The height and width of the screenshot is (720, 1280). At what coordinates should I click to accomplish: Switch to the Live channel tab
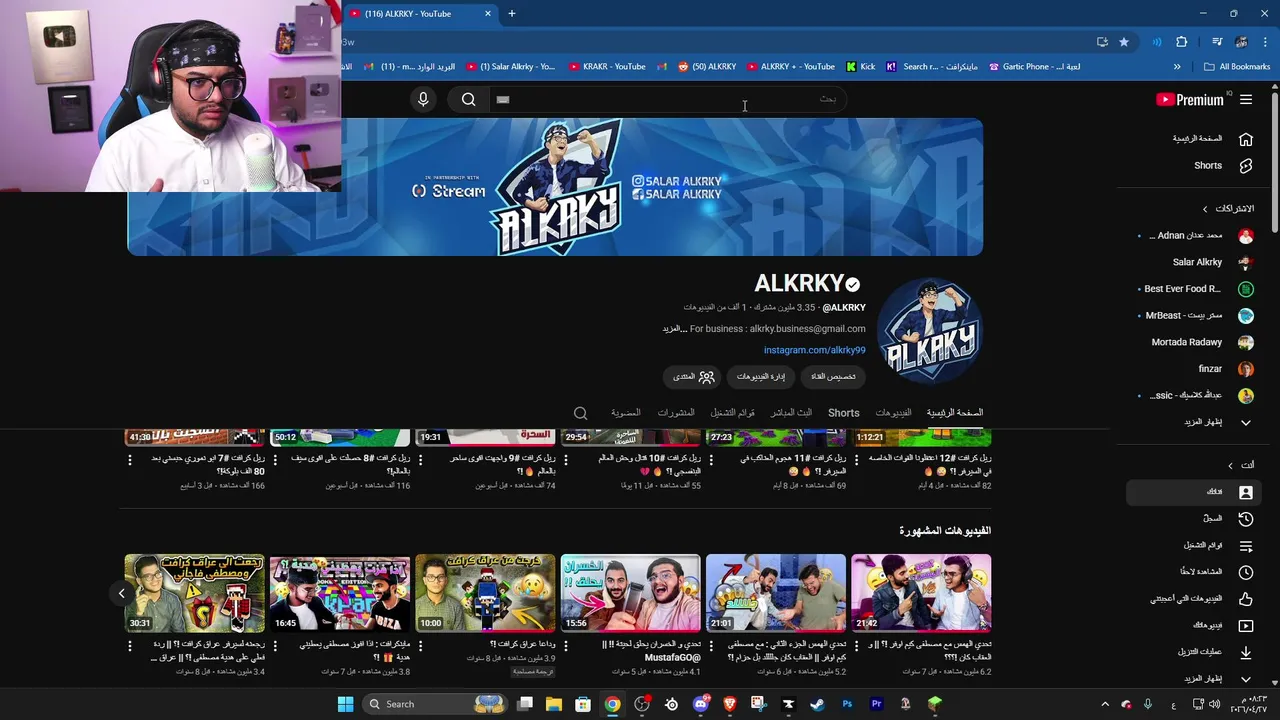pyautogui.click(x=791, y=413)
